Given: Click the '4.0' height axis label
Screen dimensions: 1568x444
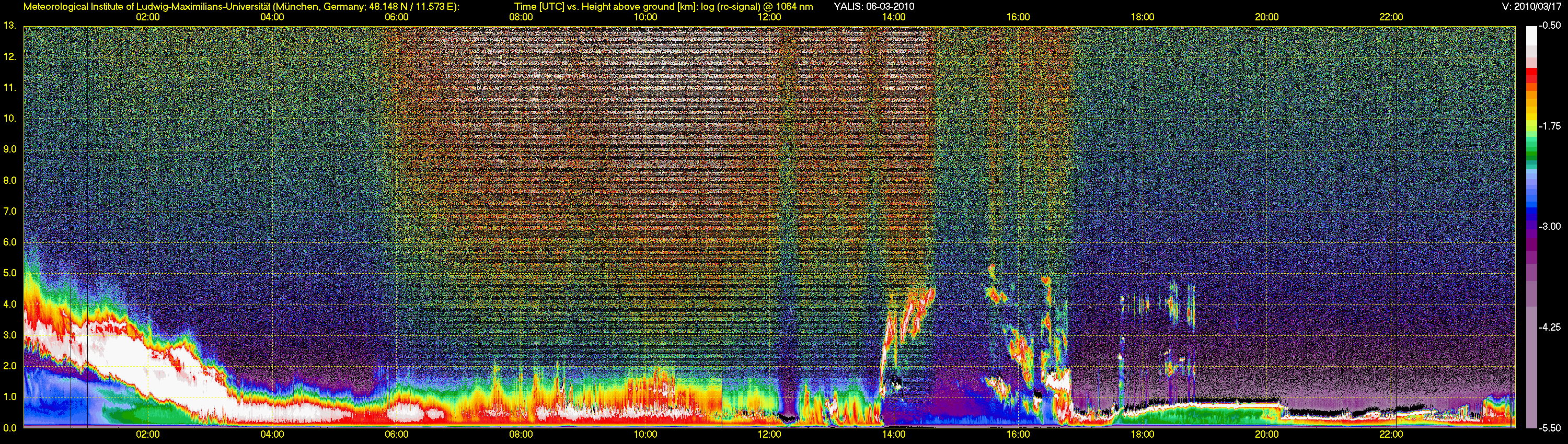Looking at the screenshot, I should tap(10, 304).
